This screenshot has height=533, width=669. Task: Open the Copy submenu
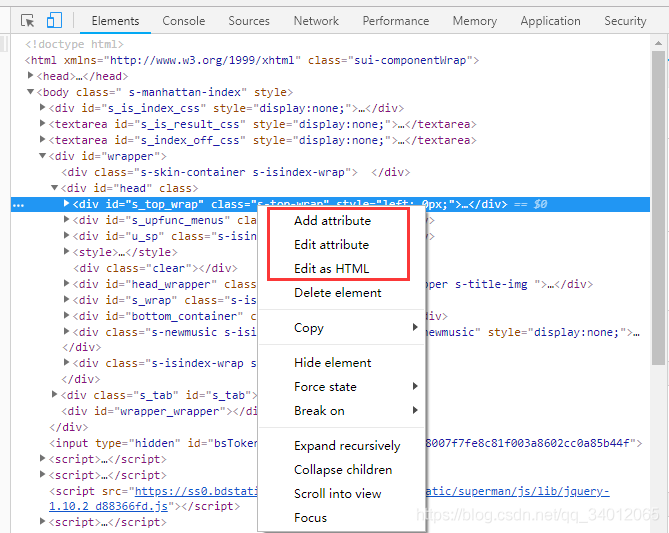[341, 328]
